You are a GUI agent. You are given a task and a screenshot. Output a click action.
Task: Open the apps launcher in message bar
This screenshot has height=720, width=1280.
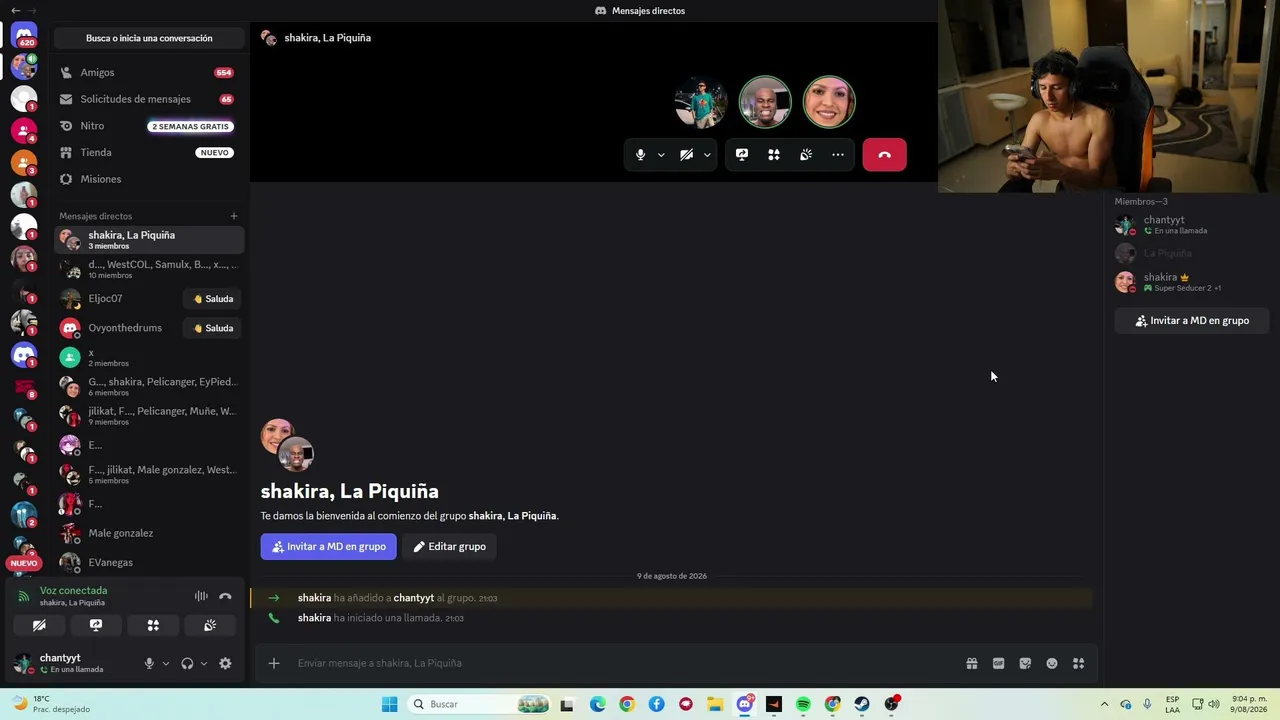pyautogui.click(x=1079, y=663)
